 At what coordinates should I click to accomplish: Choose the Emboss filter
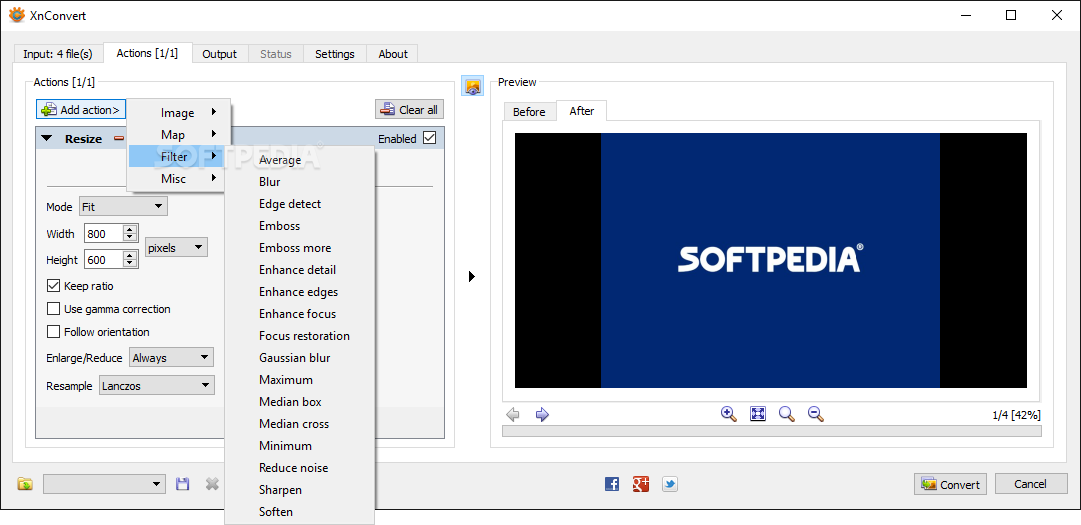pyautogui.click(x=300, y=226)
